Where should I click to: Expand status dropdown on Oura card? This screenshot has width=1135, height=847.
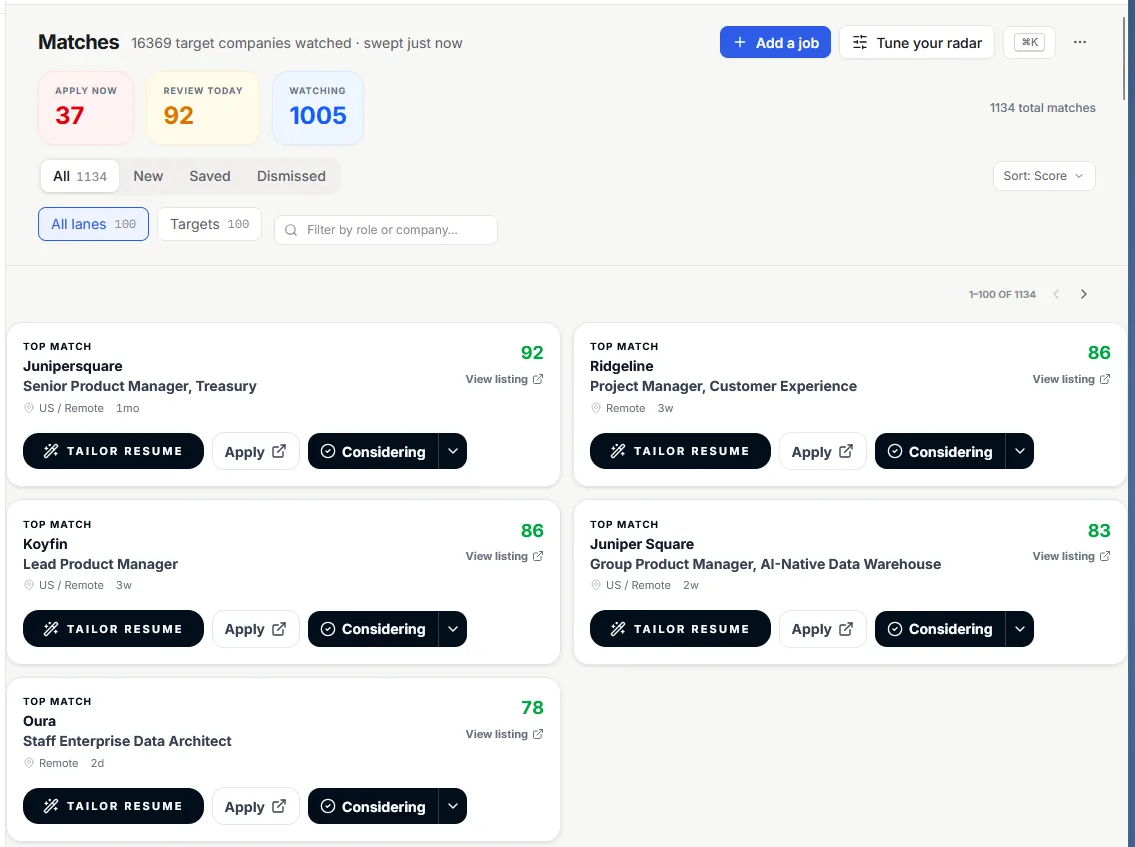453,806
